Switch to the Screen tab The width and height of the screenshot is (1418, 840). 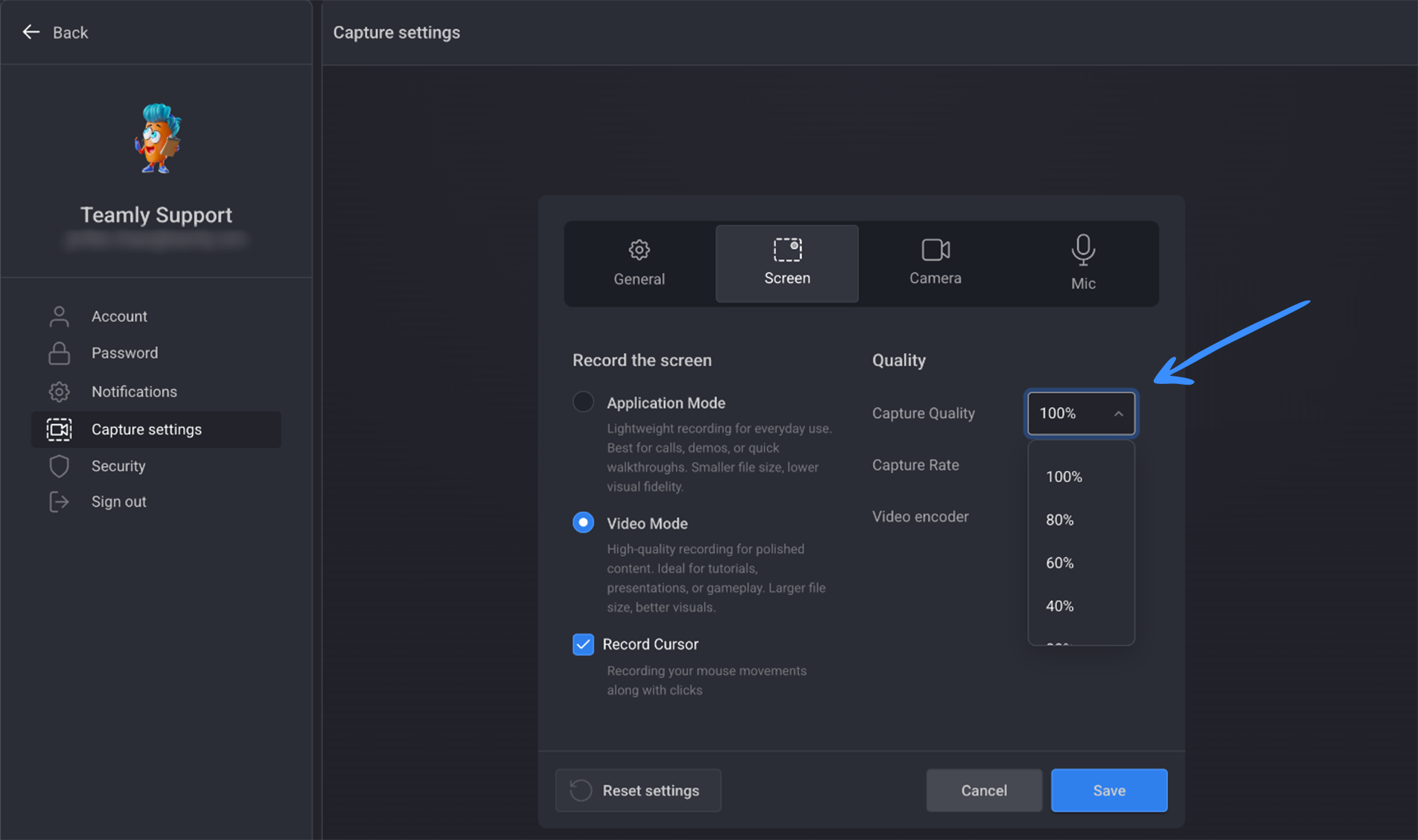(787, 263)
